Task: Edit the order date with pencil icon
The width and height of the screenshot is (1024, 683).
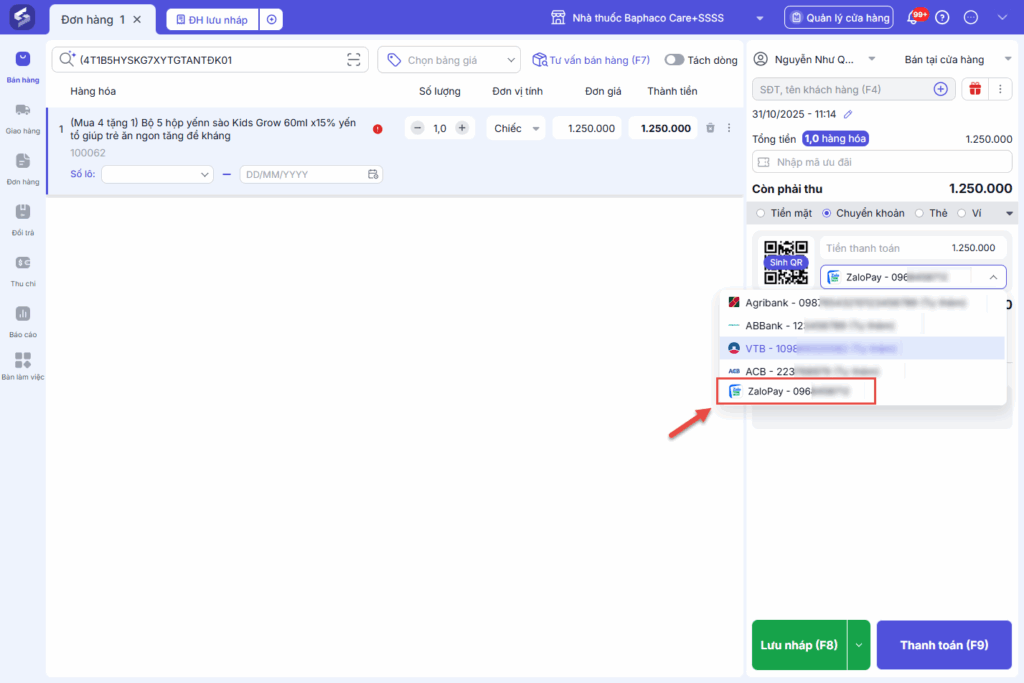Action: [x=848, y=114]
